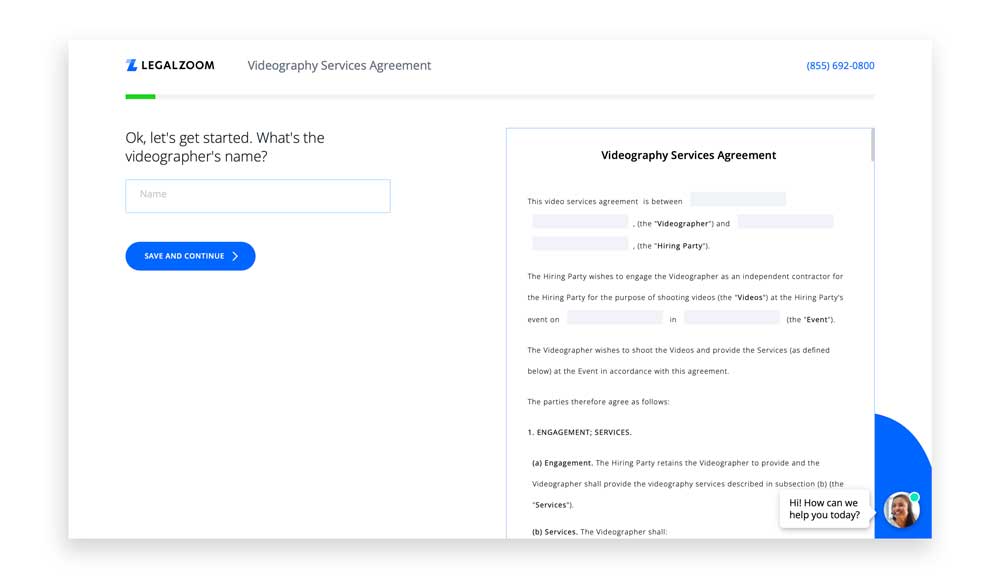Click the blank after 'event on'
This screenshot has width=1000, height=578.
click(615, 318)
